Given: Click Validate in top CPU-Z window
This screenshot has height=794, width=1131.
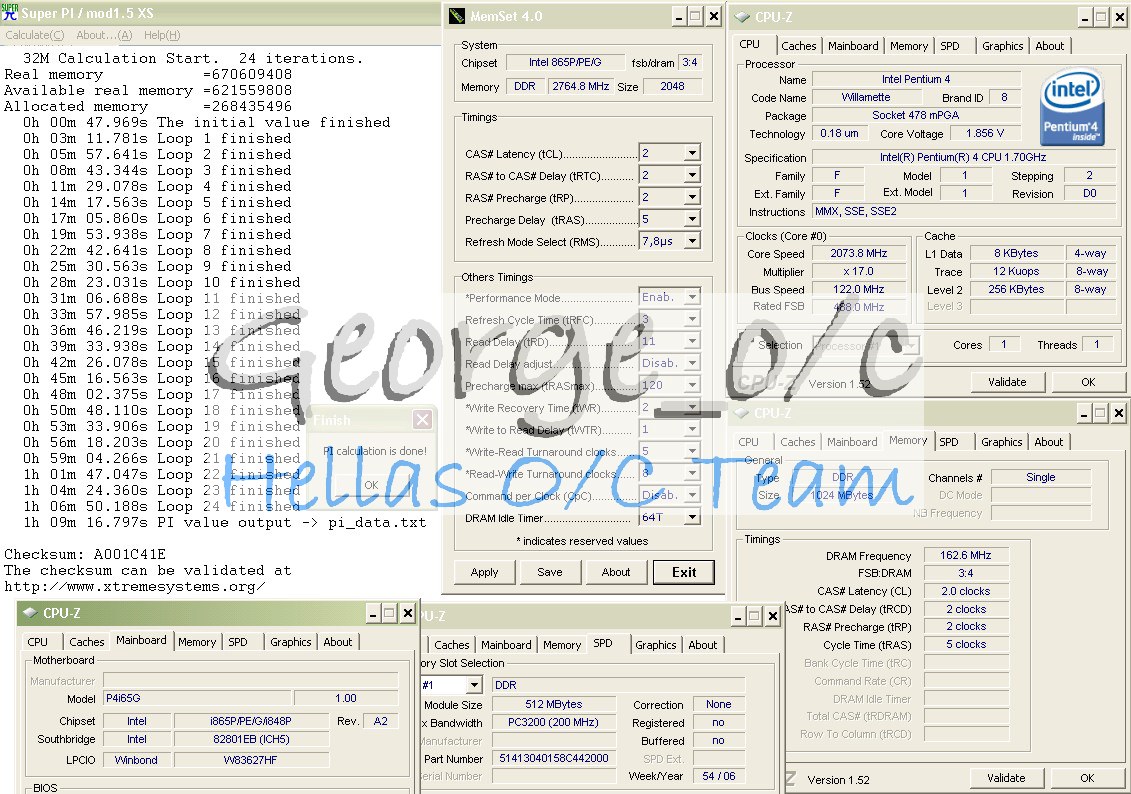Looking at the screenshot, I should pyautogui.click(x=1007, y=382).
